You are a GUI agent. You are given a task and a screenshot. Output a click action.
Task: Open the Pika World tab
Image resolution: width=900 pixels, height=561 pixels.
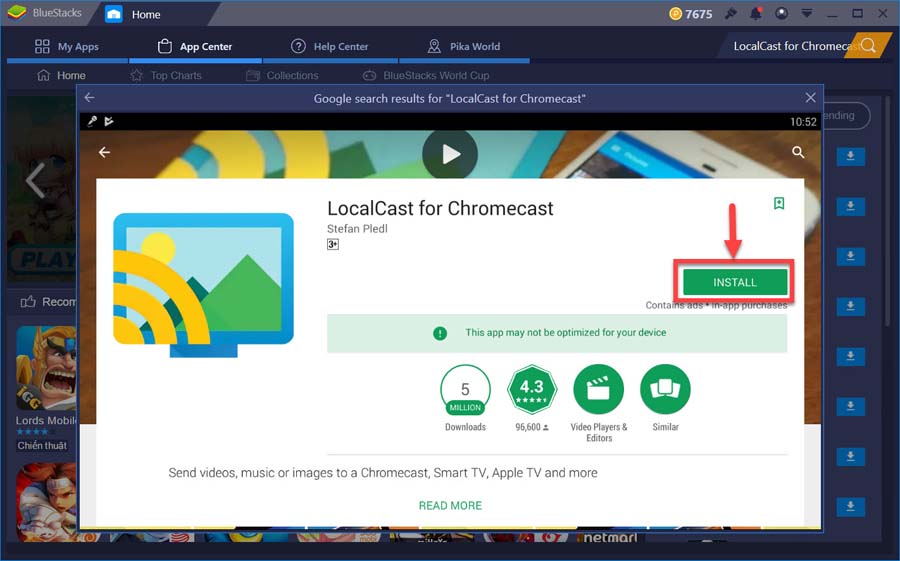(464, 47)
